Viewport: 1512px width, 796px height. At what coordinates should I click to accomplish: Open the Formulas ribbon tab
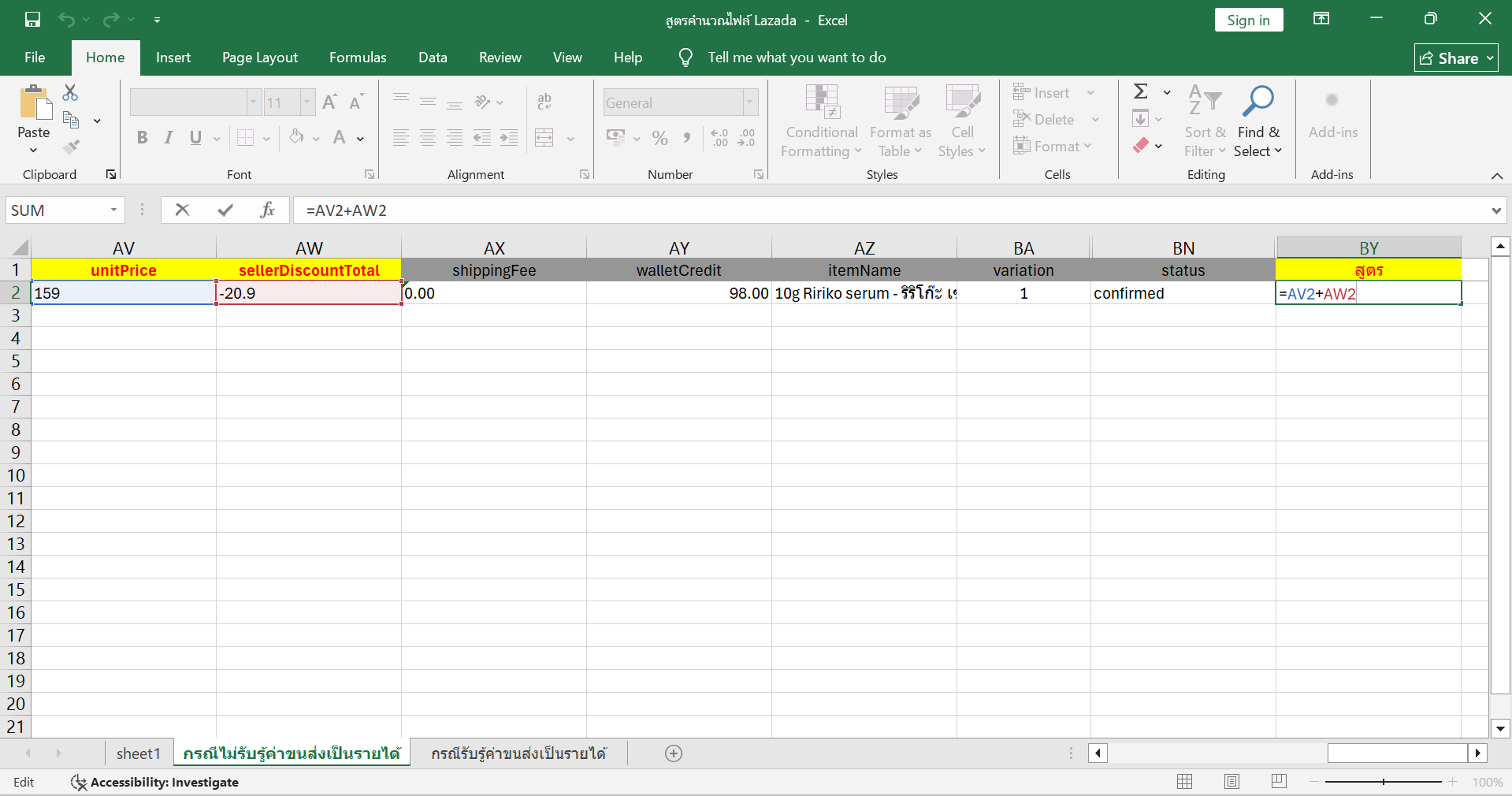tap(357, 58)
